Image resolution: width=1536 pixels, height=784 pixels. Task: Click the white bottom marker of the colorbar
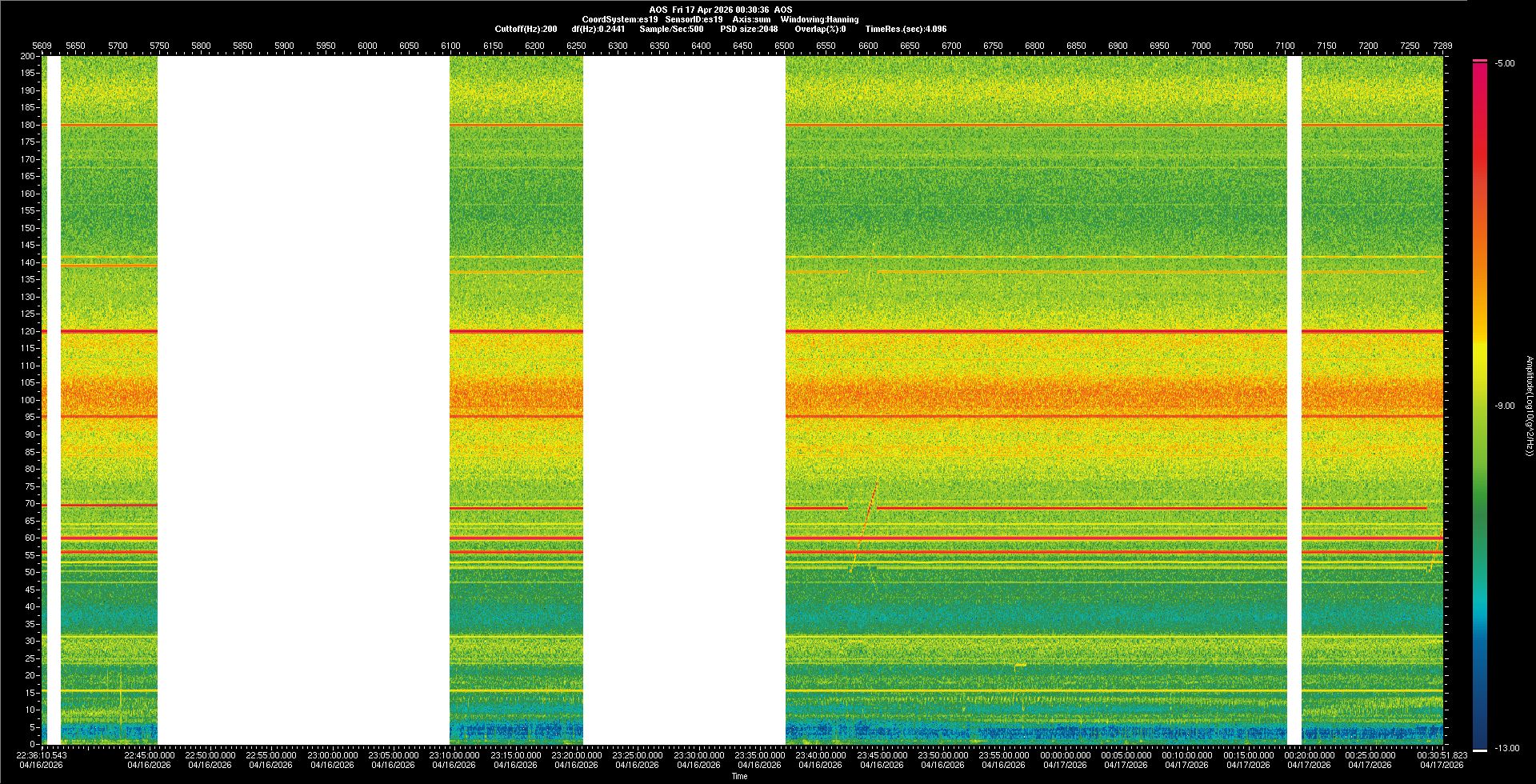coord(1480,750)
